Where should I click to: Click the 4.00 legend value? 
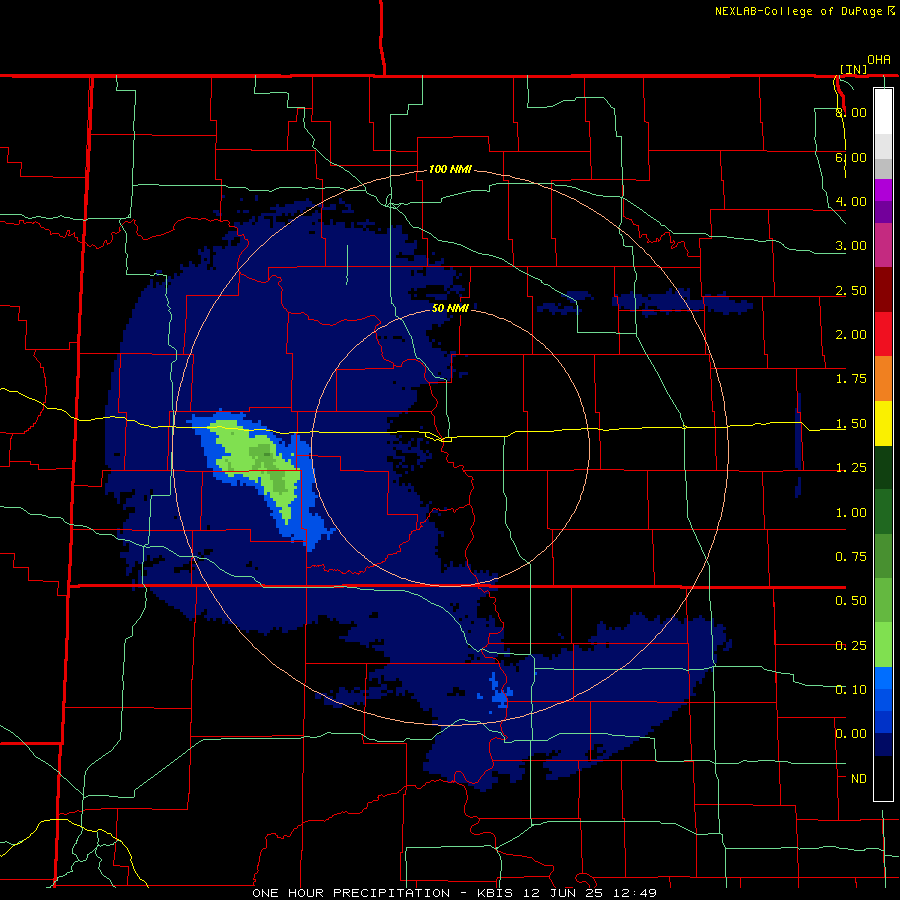click(x=851, y=201)
